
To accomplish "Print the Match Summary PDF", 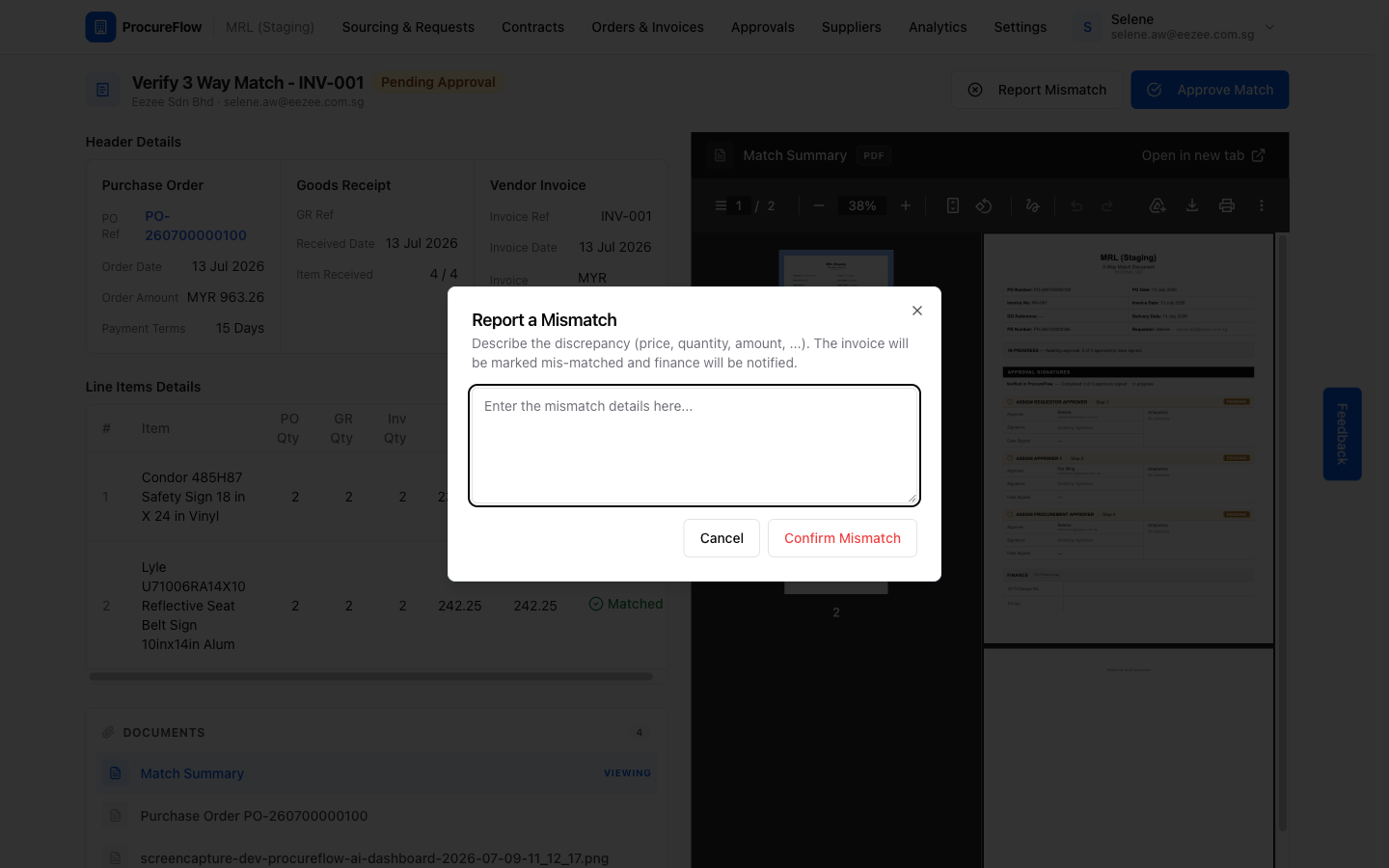I will click(1227, 205).
